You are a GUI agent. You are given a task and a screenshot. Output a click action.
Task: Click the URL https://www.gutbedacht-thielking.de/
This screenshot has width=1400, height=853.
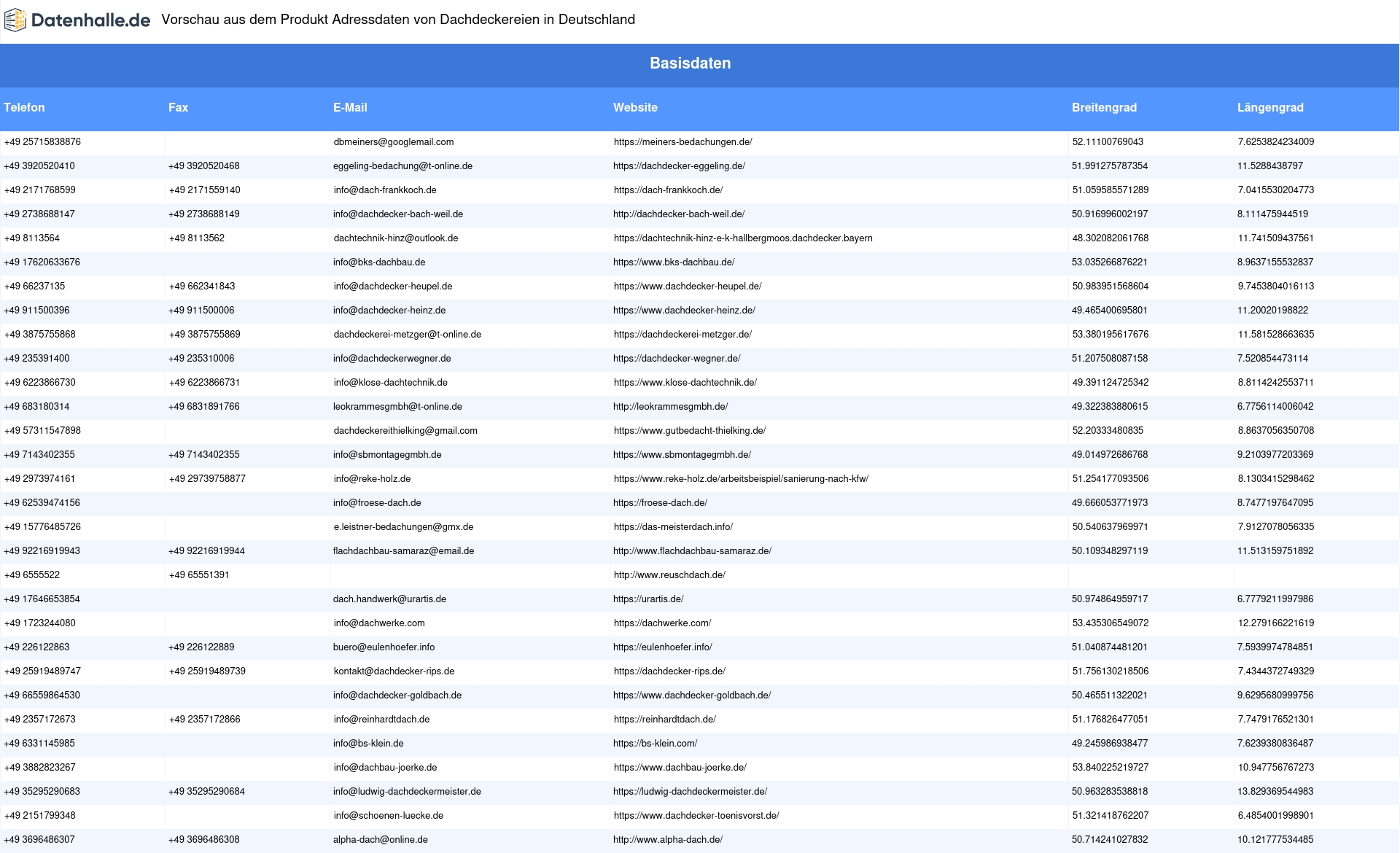pyautogui.click(x=690, y=431)
